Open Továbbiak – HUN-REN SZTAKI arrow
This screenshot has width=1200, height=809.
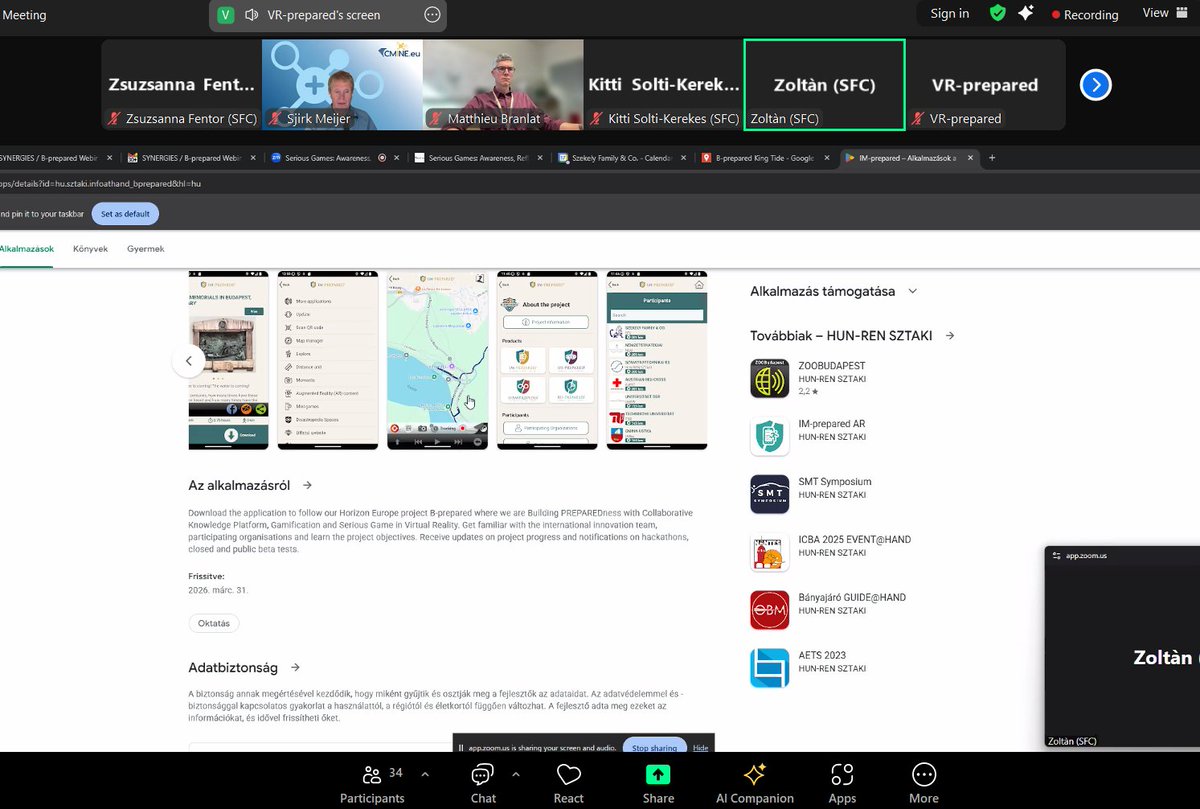950,336
